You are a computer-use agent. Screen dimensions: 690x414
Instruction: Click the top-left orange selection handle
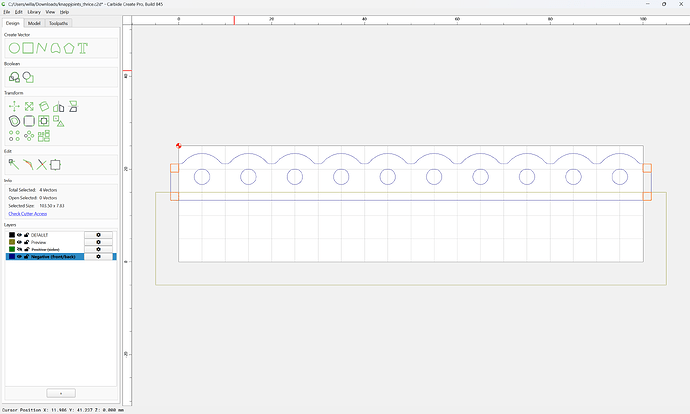coord(175,168)
